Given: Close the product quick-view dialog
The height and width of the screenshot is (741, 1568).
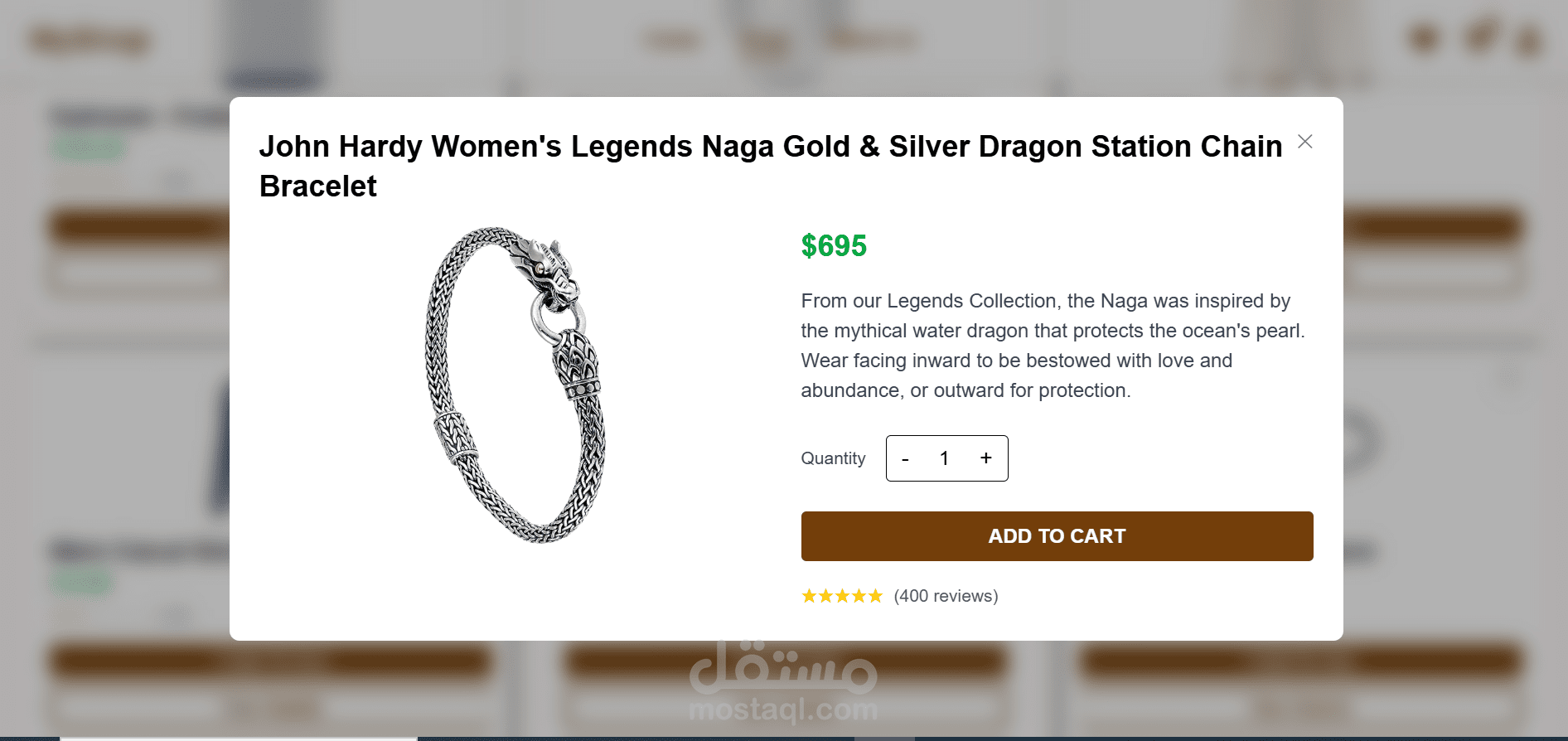Looking at the screenshot, I should (1304, 142).
